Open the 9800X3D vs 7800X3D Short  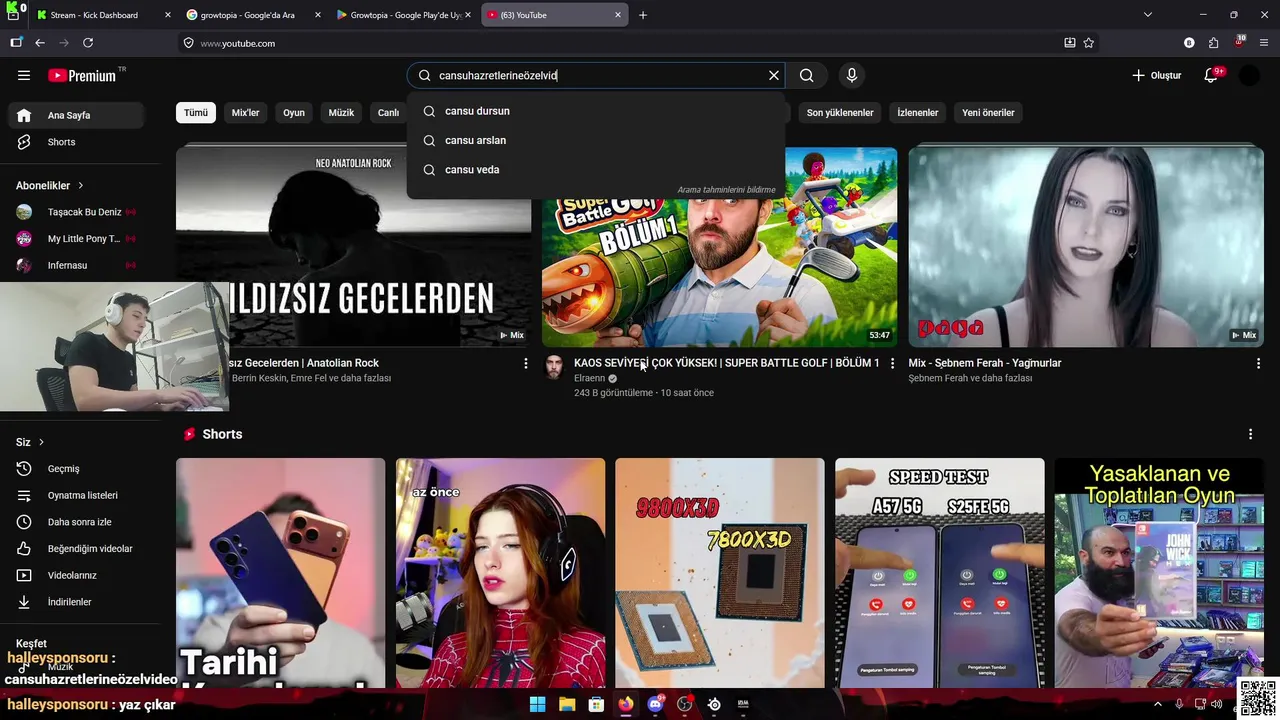tap(720, 573)
